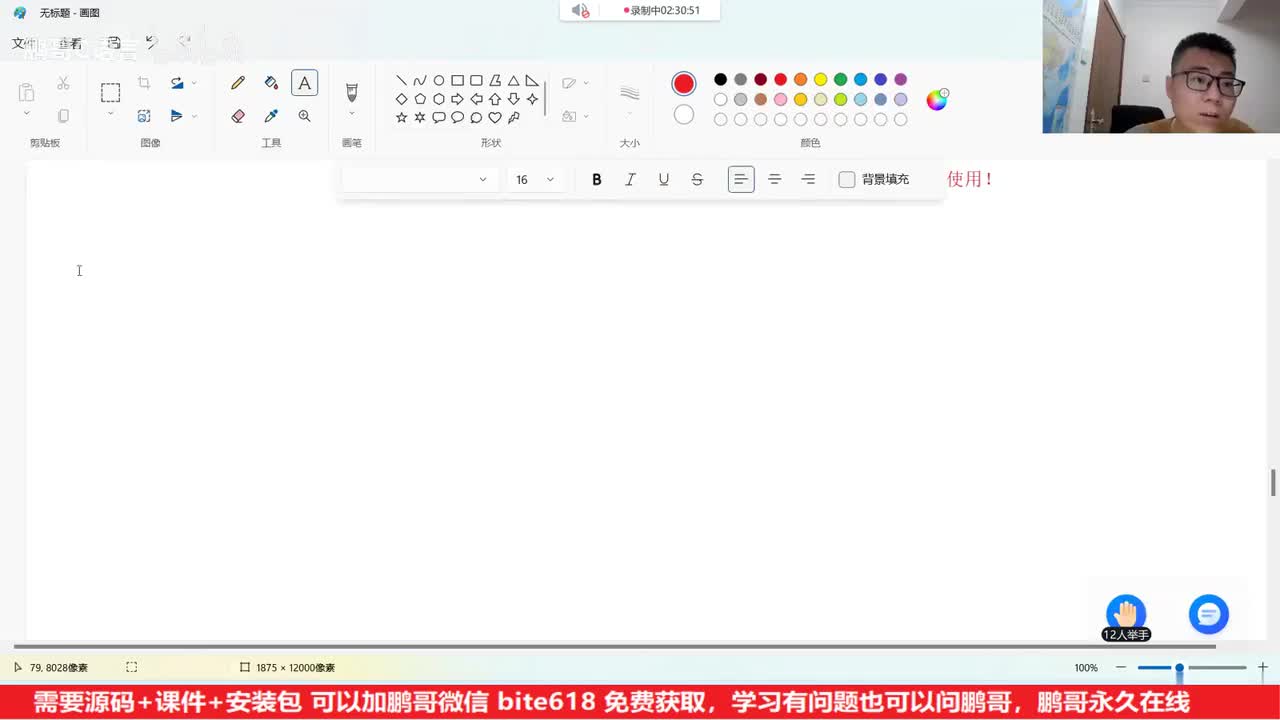Expand the Selection options arrow
The image size is (1280, 720).
tap(110, 114)
